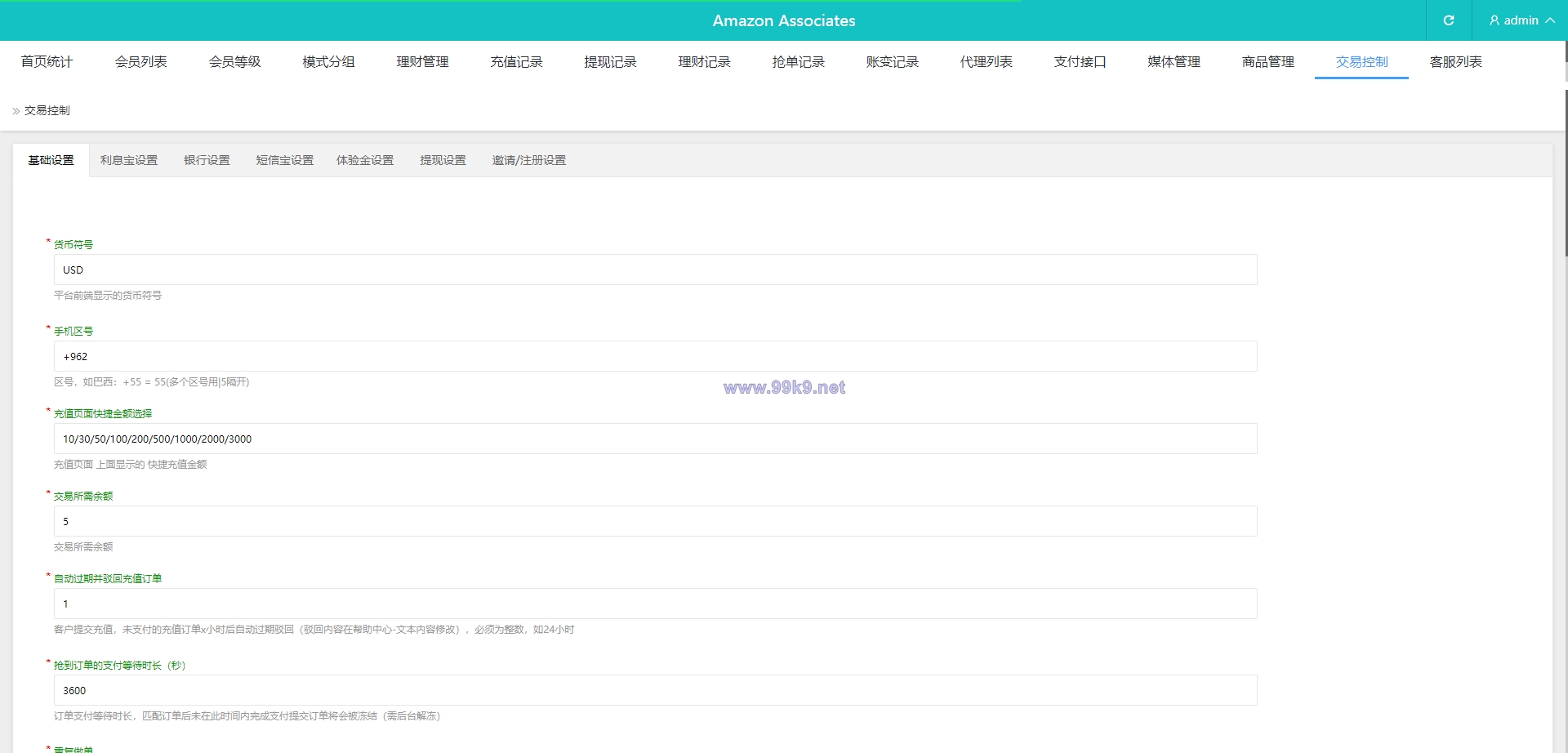
Task: Open 抢单记录 menu item
Action: tap(798, 61)
